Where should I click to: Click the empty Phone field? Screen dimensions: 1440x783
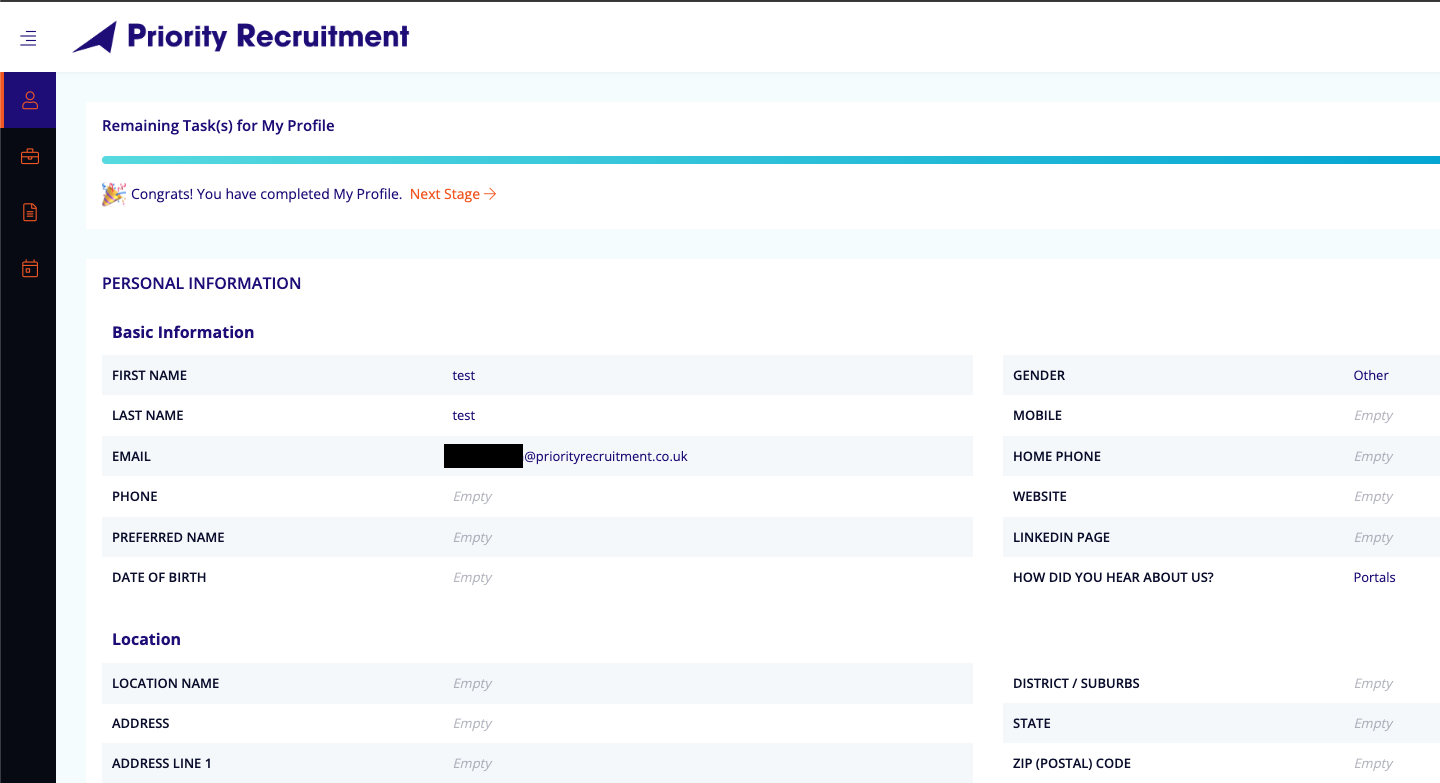click(472, 496)
